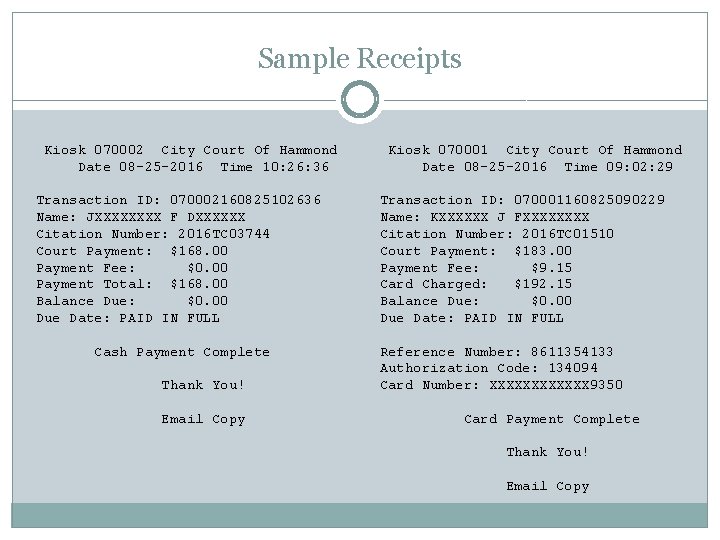This screenshot has width=720, height=540.
Task: Click Authorization Code 134094
Action: (489, 368)
